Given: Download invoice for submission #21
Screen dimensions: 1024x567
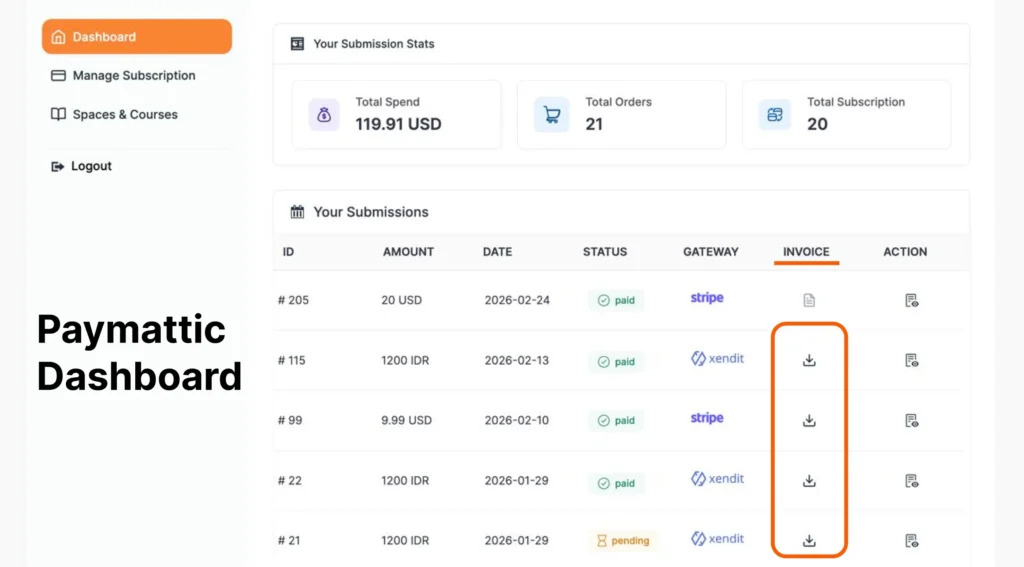Looking at the screenshot, I should (x=809, y=541).
